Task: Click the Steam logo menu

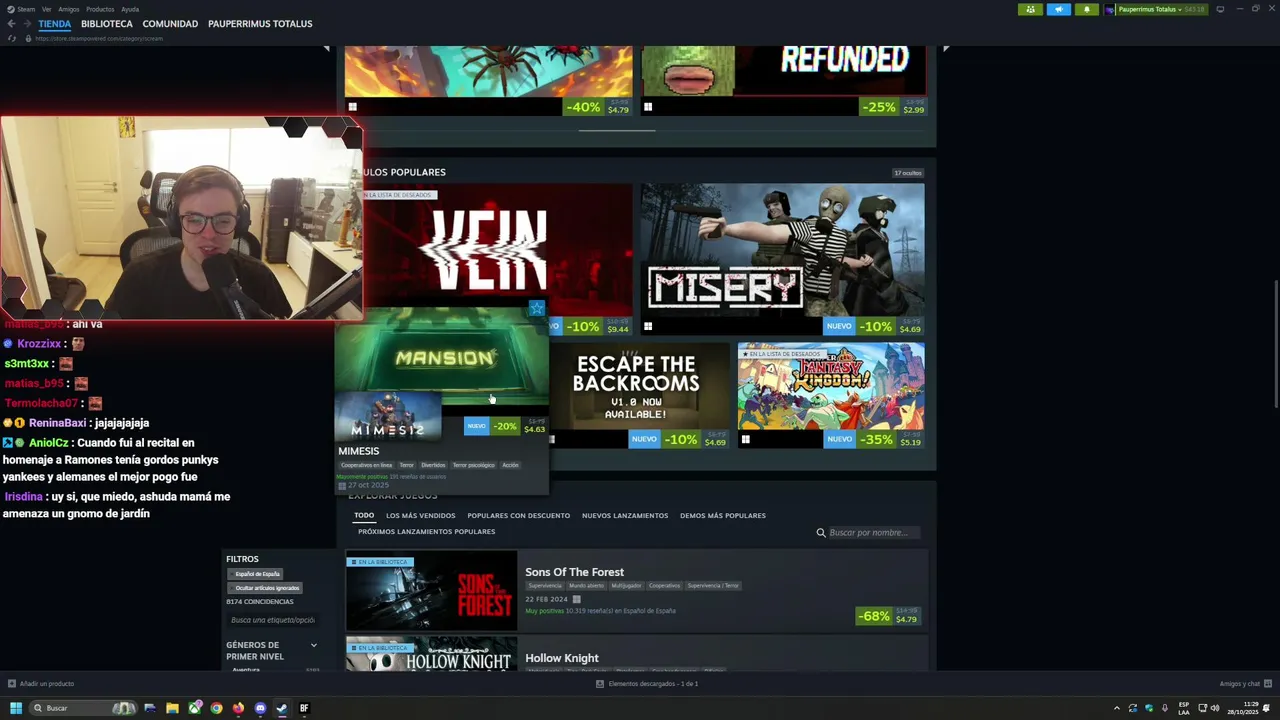Action: pos(11,9)
